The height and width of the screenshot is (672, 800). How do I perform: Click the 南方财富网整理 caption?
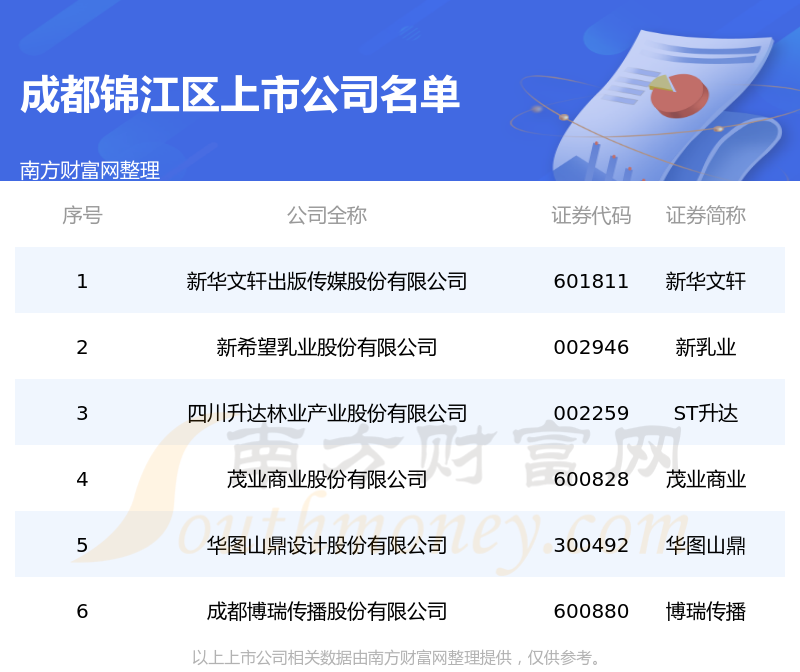(x=90, y=170)
